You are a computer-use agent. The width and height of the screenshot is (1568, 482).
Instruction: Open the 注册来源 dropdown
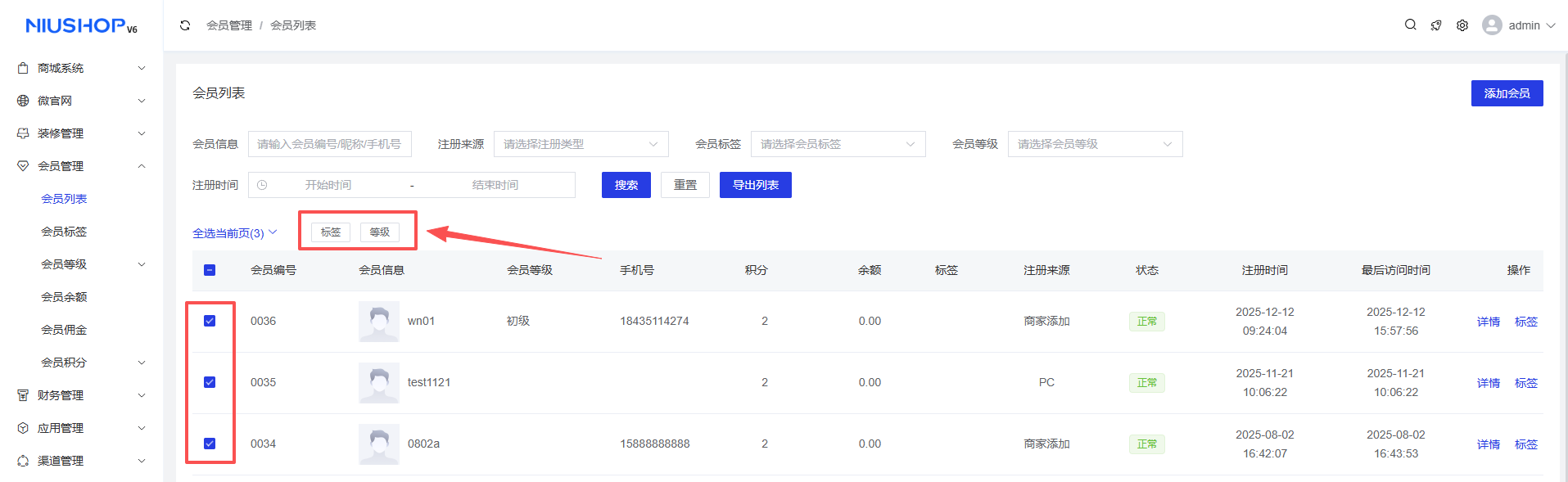tap(581, 144)
